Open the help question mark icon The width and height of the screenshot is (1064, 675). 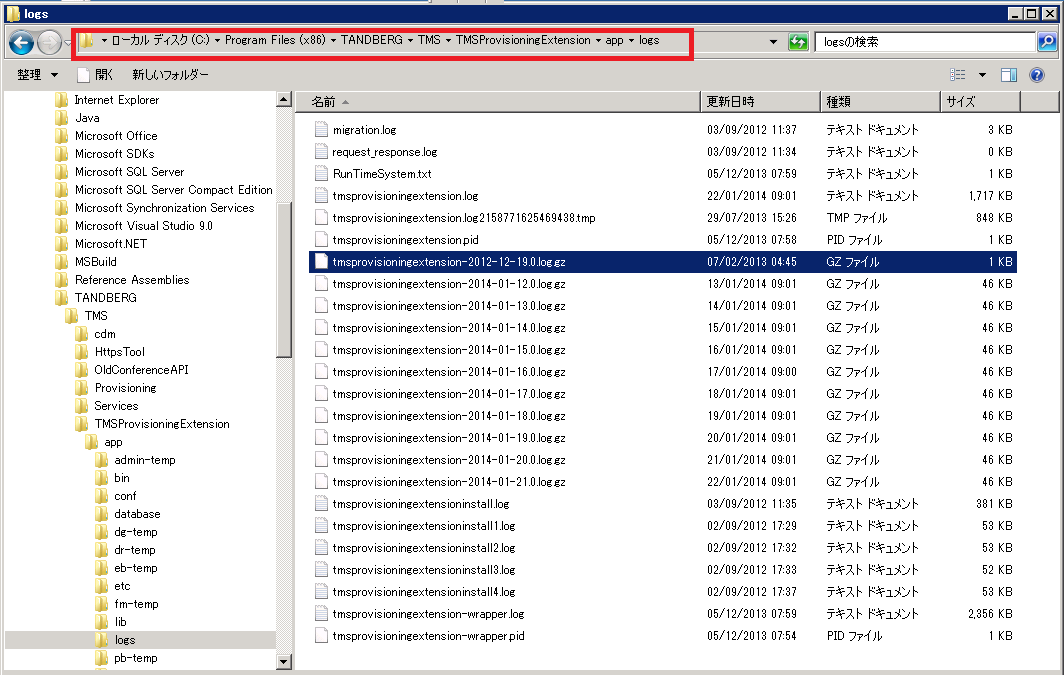(x=1037, y=75)
